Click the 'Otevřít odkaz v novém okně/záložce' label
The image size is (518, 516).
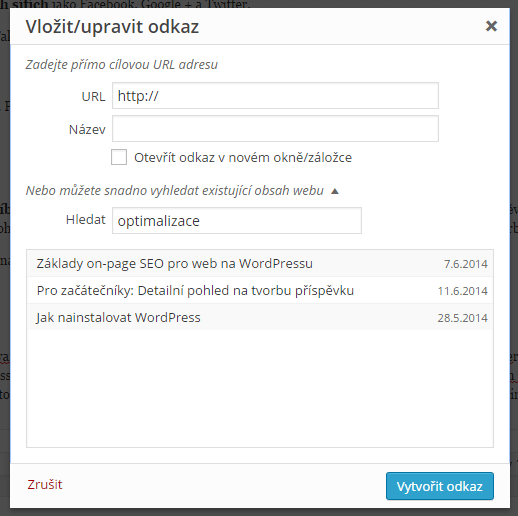click(243, 158)
